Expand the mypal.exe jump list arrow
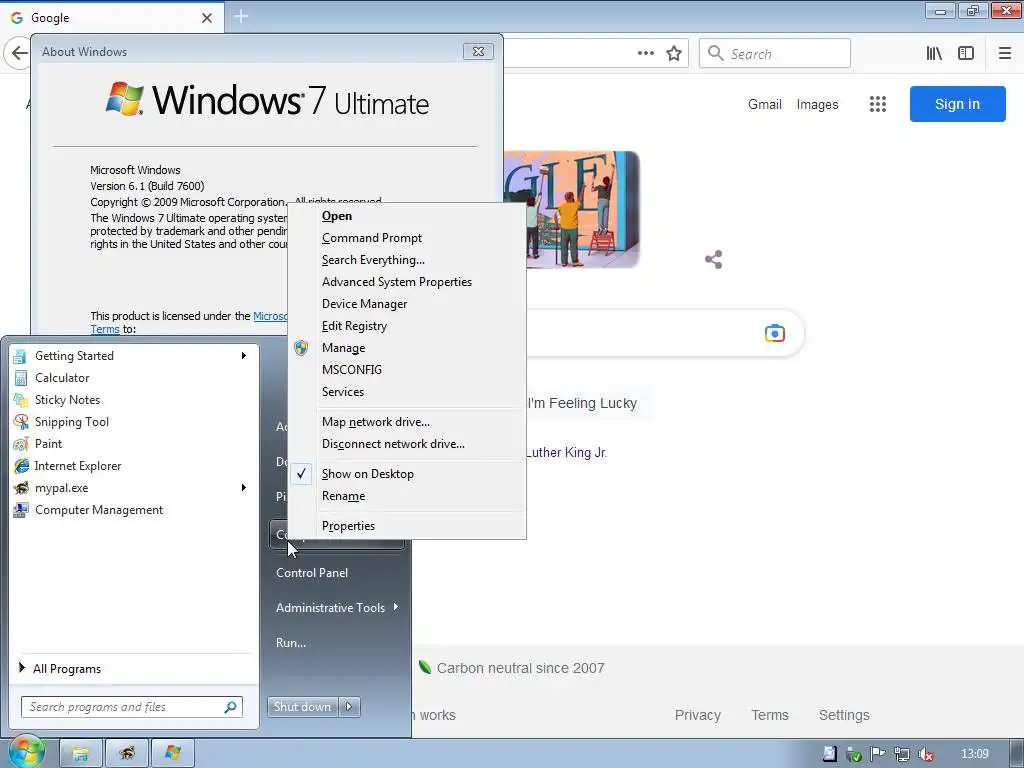The width and height of the screenshot is (1024, 768). click(x=244, y=488)
